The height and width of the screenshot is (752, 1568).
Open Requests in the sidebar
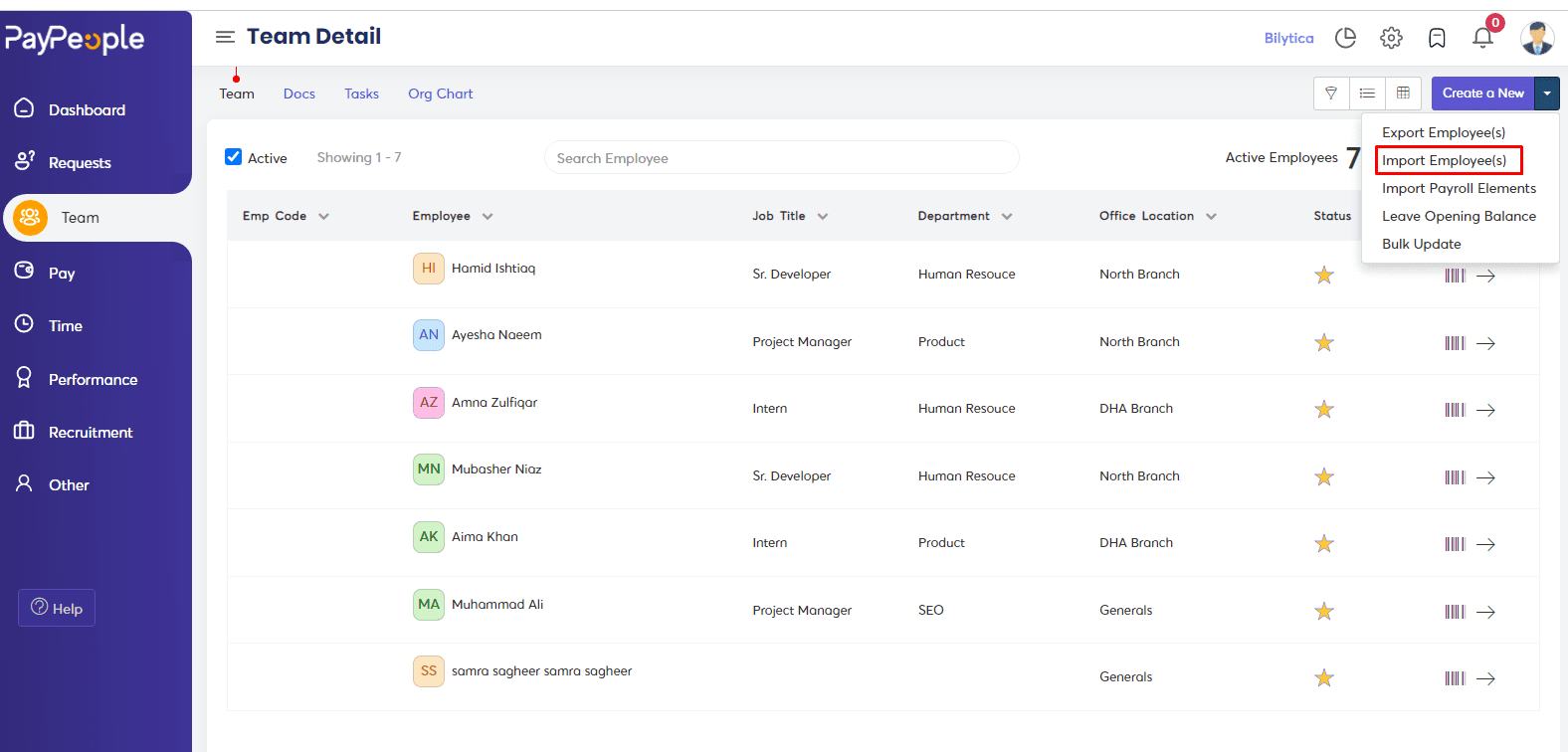pyautogui.click(x=80, y=162)
